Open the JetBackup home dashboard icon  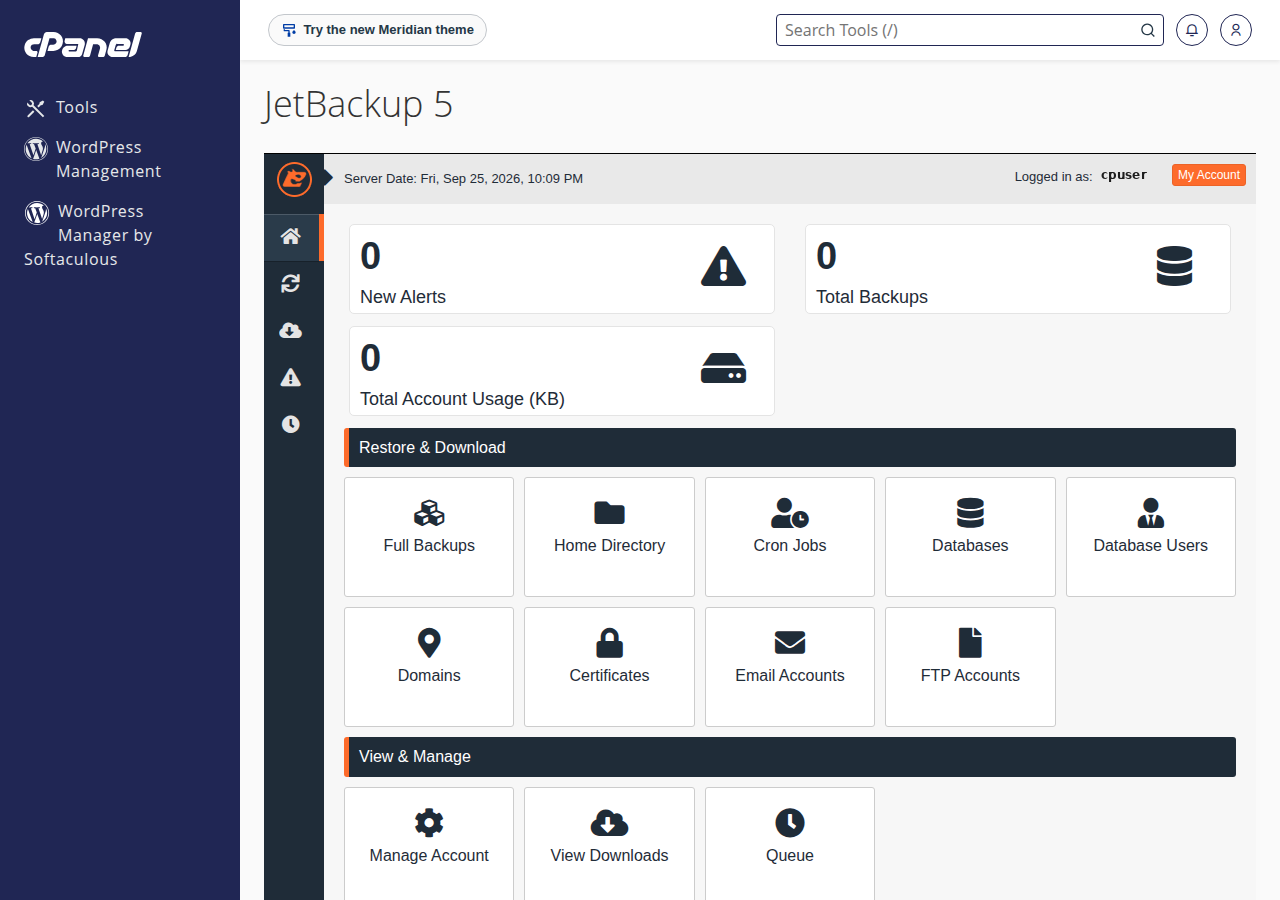(x=291, y=237)
